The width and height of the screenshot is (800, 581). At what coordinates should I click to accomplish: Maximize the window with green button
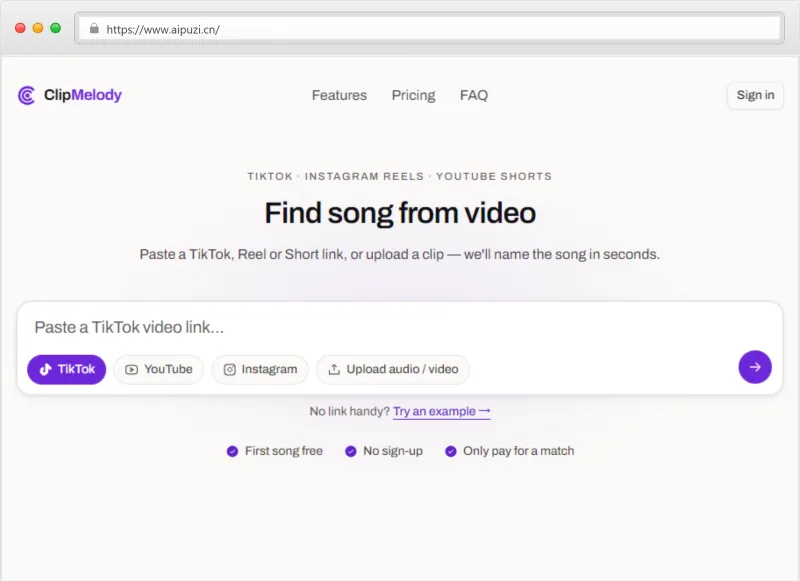point(56,28)
